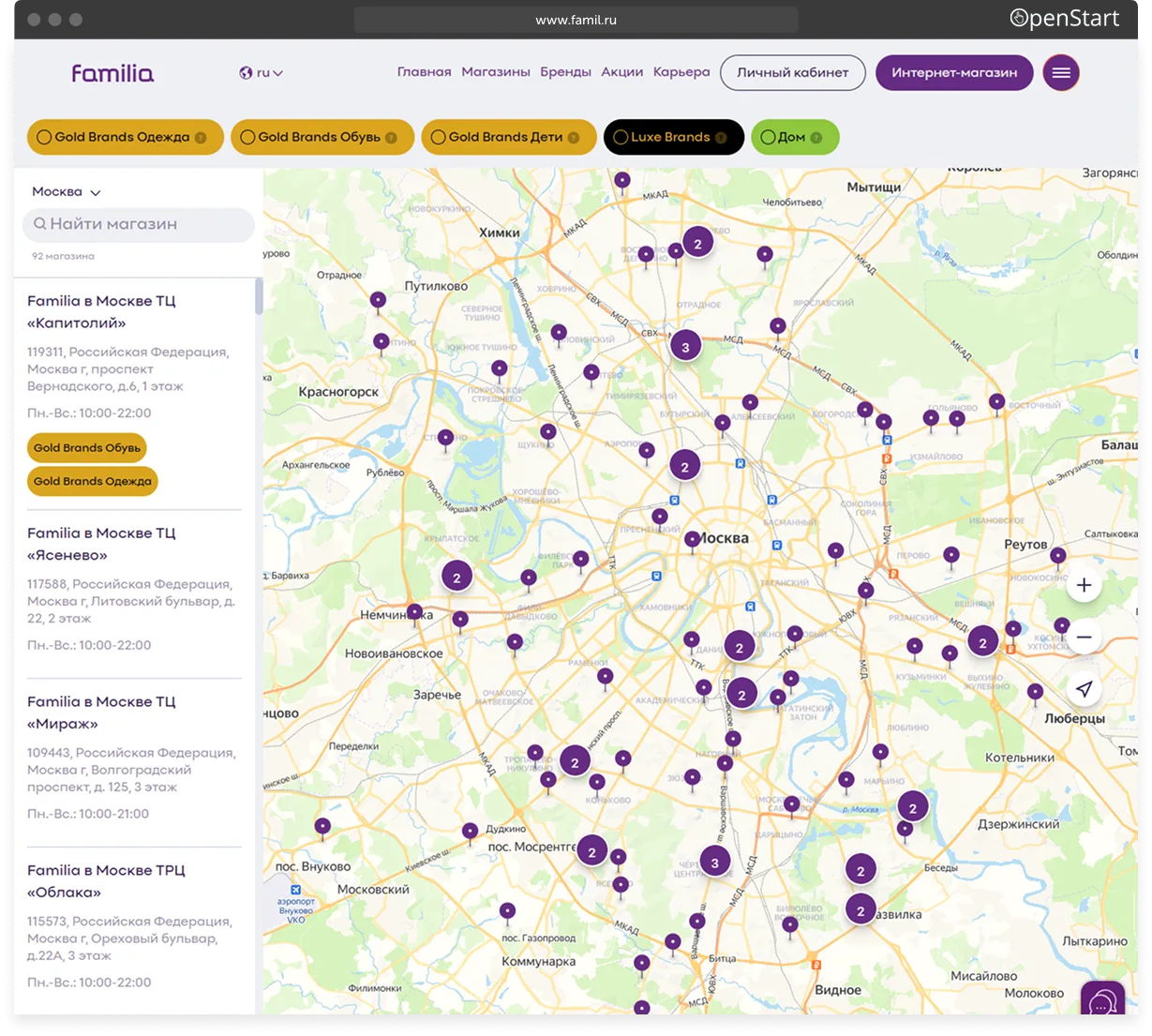Select store pin near Дудкино
This screenshot has height=1036, width=1152.
tap(470, 832)
